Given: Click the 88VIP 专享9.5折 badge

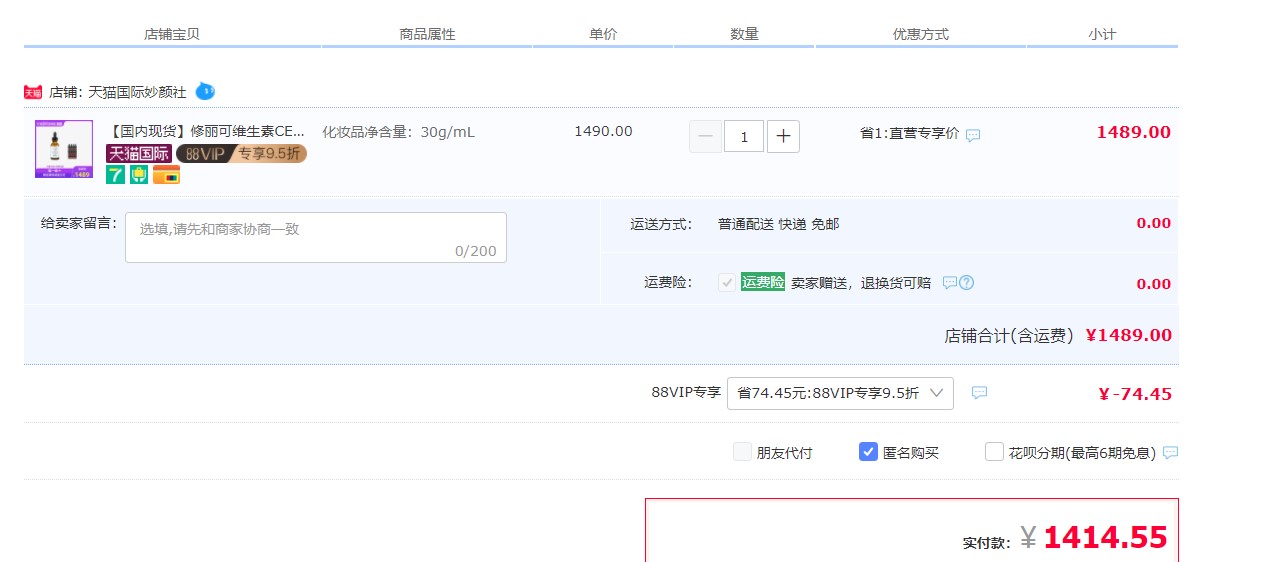Looking at the screenshot, I should (241, 153).
